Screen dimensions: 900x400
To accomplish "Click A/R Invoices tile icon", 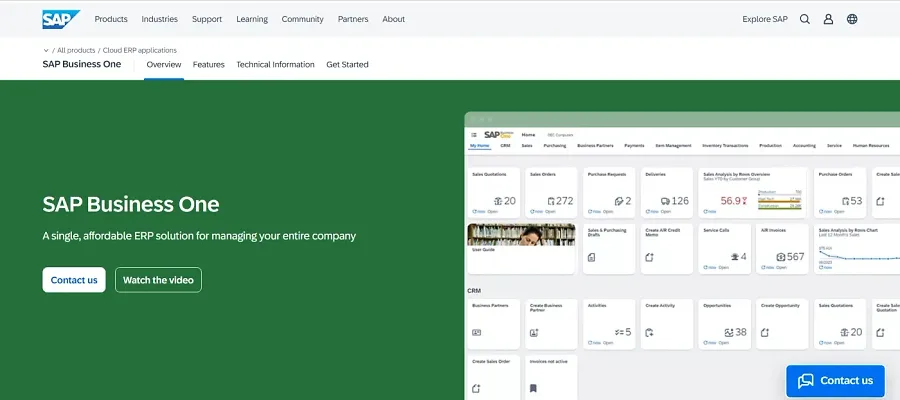I will [x=781, y=257].
